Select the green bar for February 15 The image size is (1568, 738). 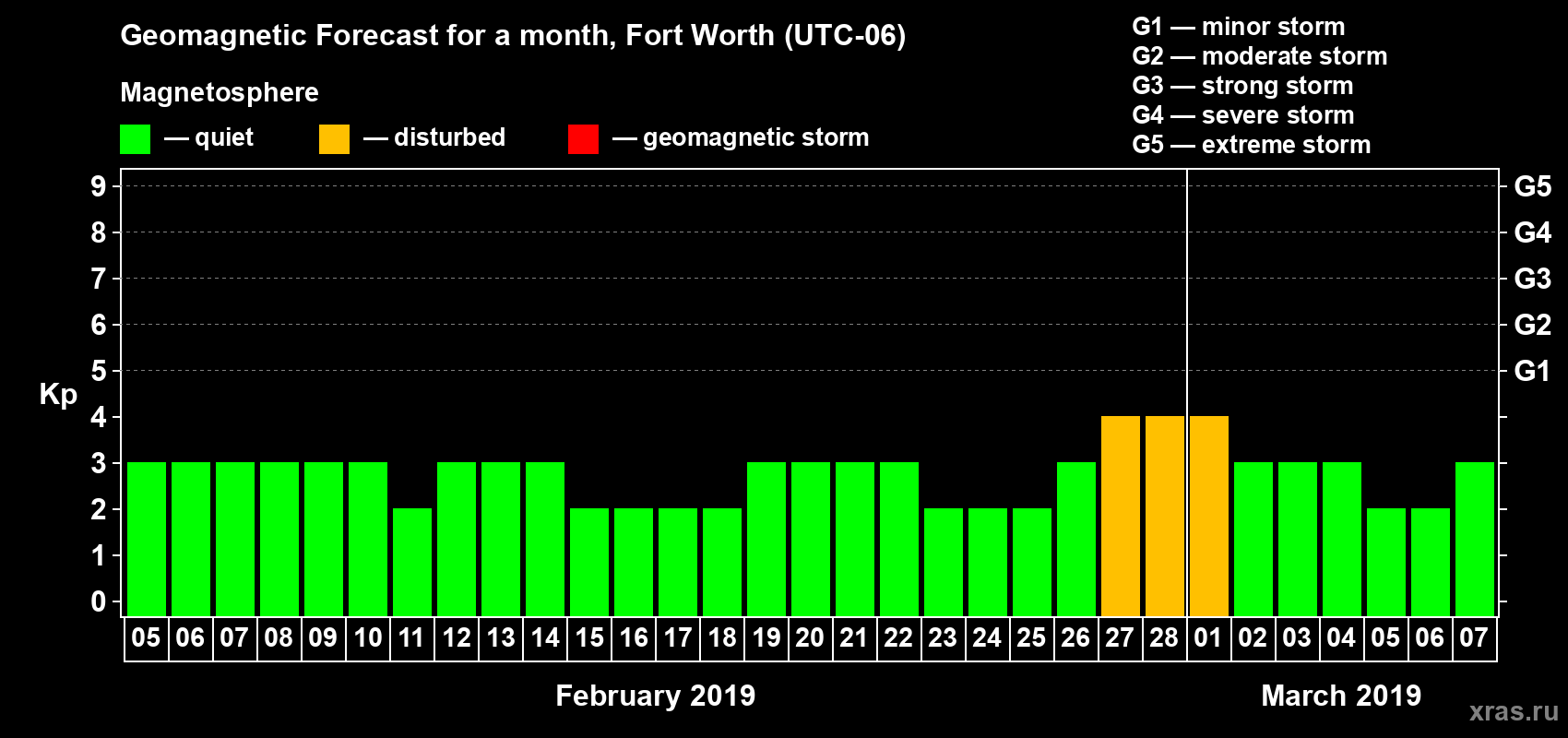click(x=589, y=563)
